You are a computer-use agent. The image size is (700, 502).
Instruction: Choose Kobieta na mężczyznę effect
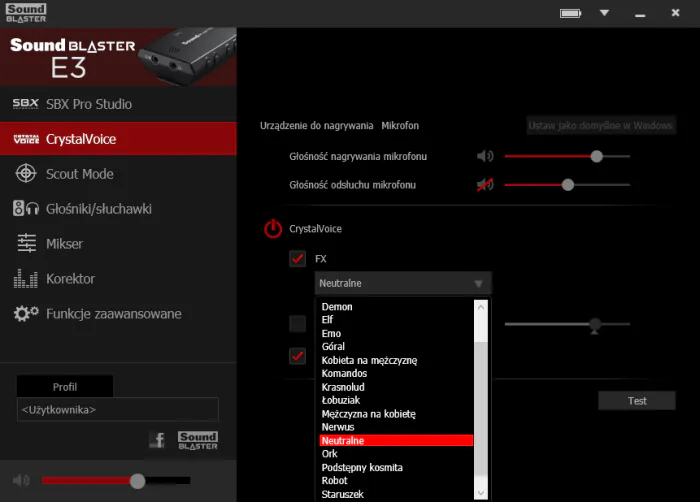click(x=369, y=360)
